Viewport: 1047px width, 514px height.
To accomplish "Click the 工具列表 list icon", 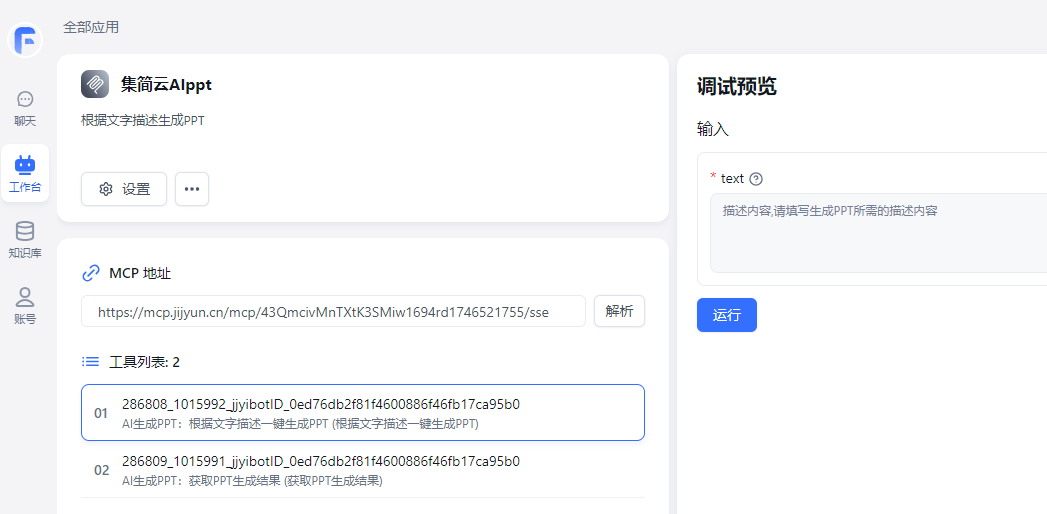I will pyautogui.click(x=90, y=362).
